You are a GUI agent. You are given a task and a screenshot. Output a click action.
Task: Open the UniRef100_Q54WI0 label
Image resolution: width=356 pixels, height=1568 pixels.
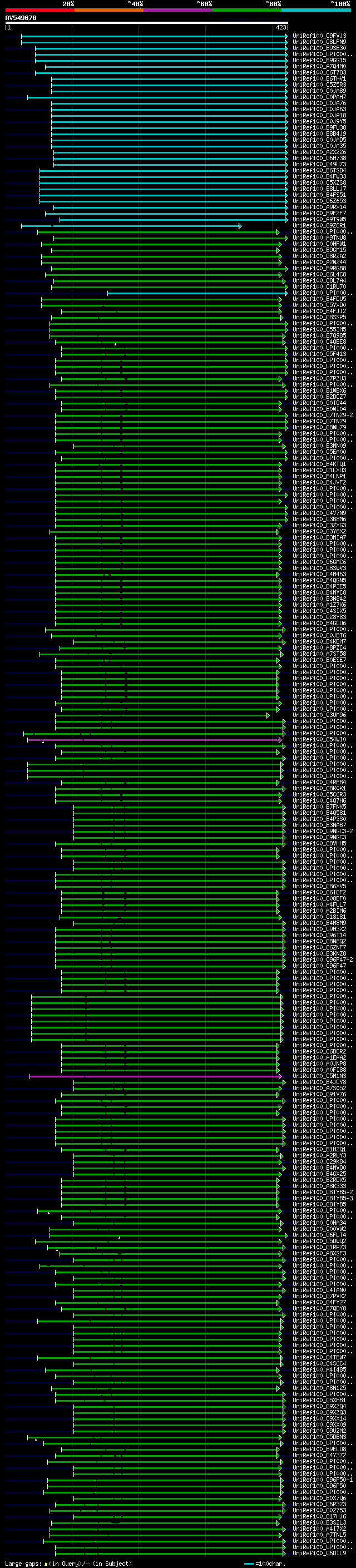pyautogui.click(x=319, y=740)
